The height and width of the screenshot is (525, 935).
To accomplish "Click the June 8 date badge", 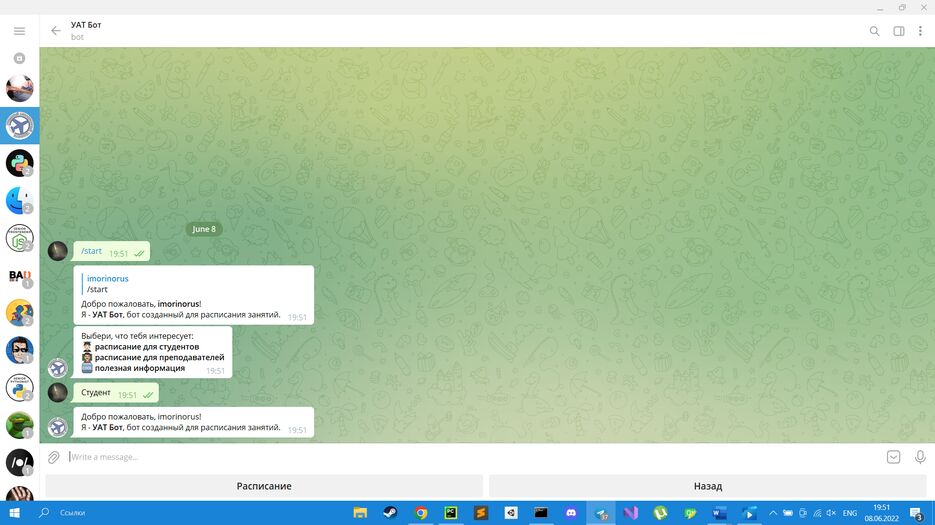I will pos(204,229).
